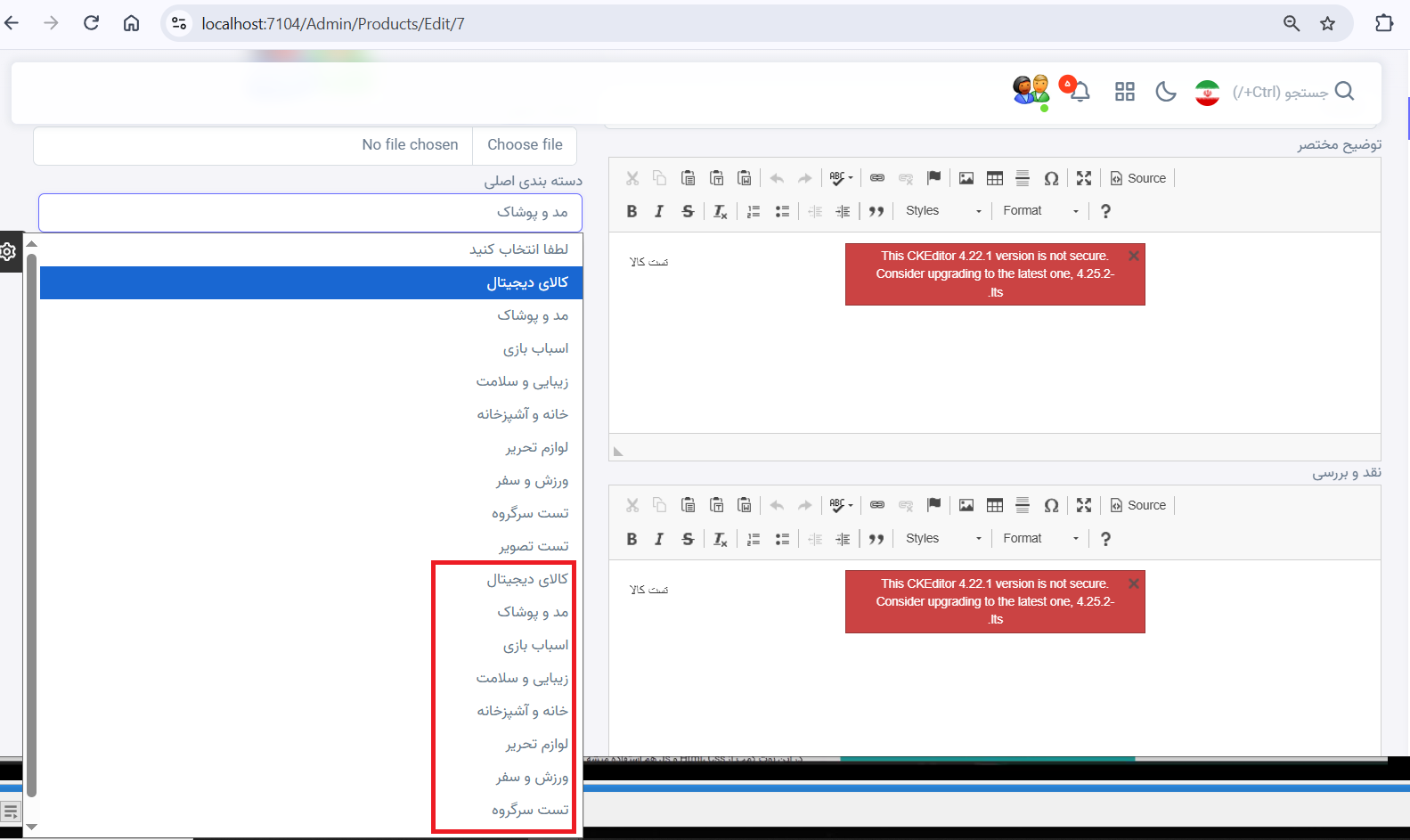Toggle italic in the نقد و بررسی editor
Viewport: 1410px width, 840px height.
(x=659, y=539)
